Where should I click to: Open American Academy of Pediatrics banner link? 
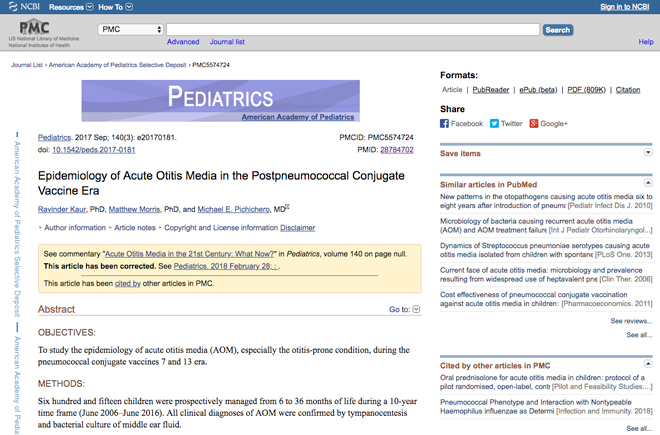point(298,117)
